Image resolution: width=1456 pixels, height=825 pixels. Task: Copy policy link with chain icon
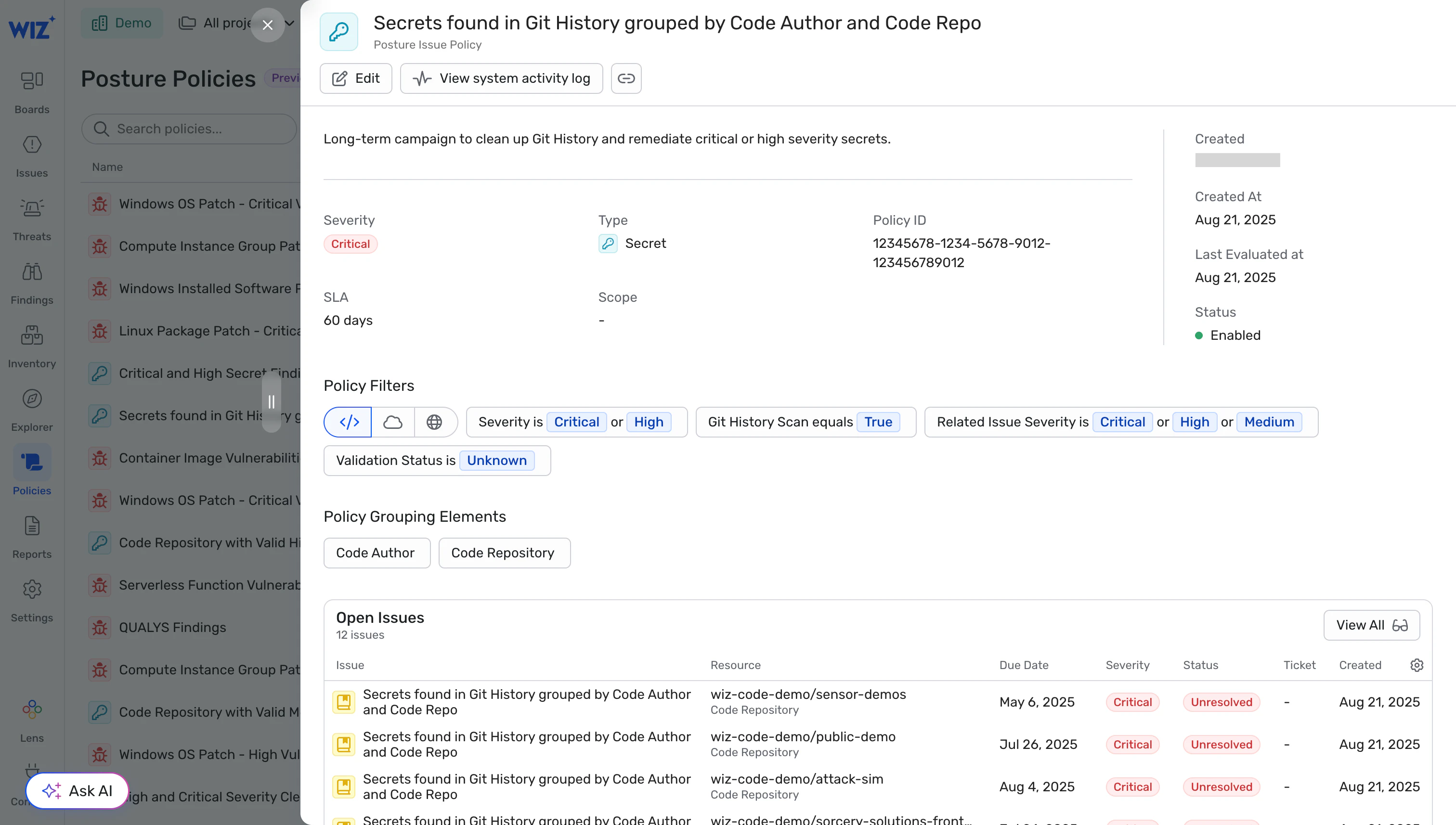(x=626, y=78)
